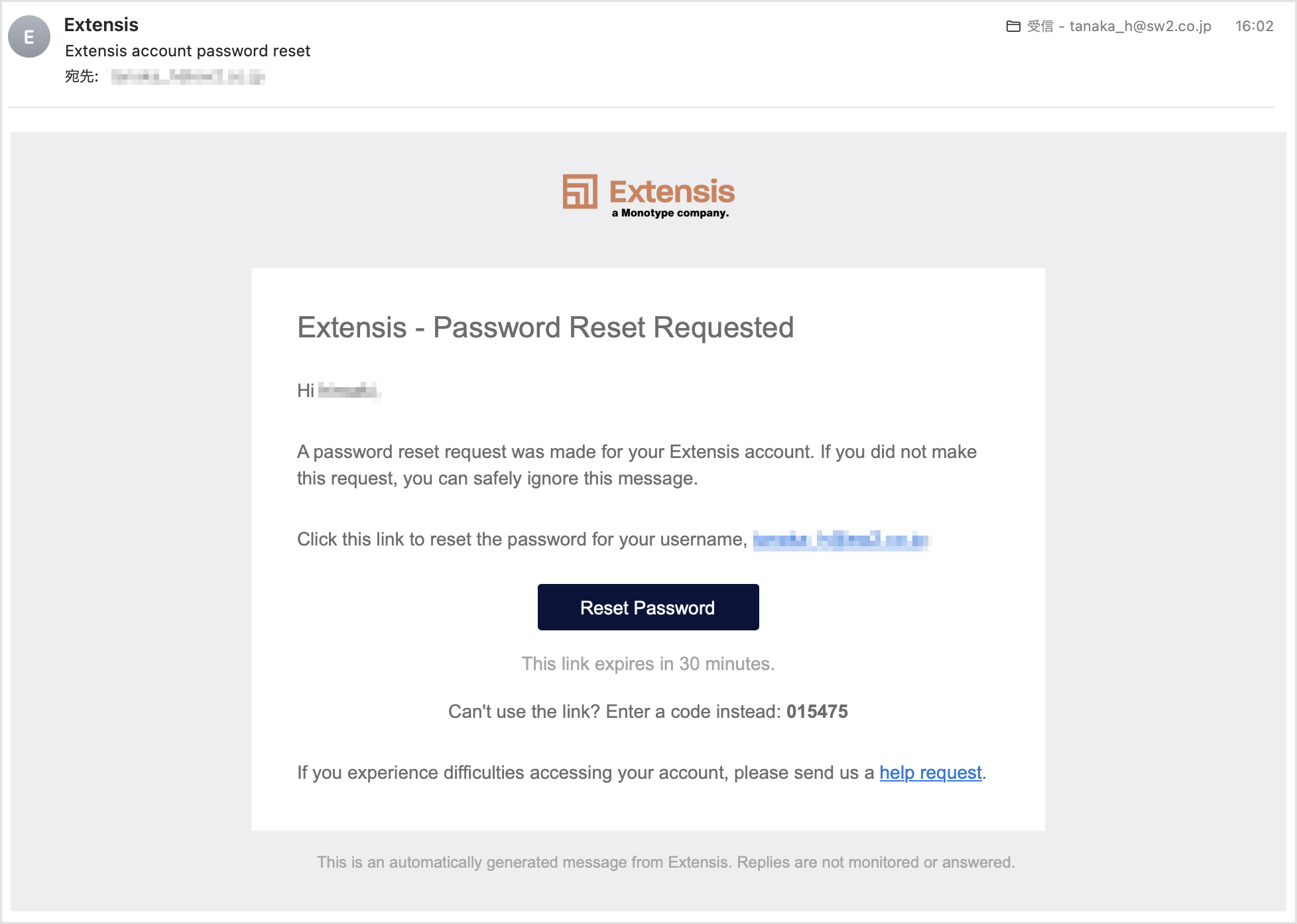Viewport: 1297px width, 924px height.
Task: Click the 'Password Reset Requested' heading
Action: (545, 327)
